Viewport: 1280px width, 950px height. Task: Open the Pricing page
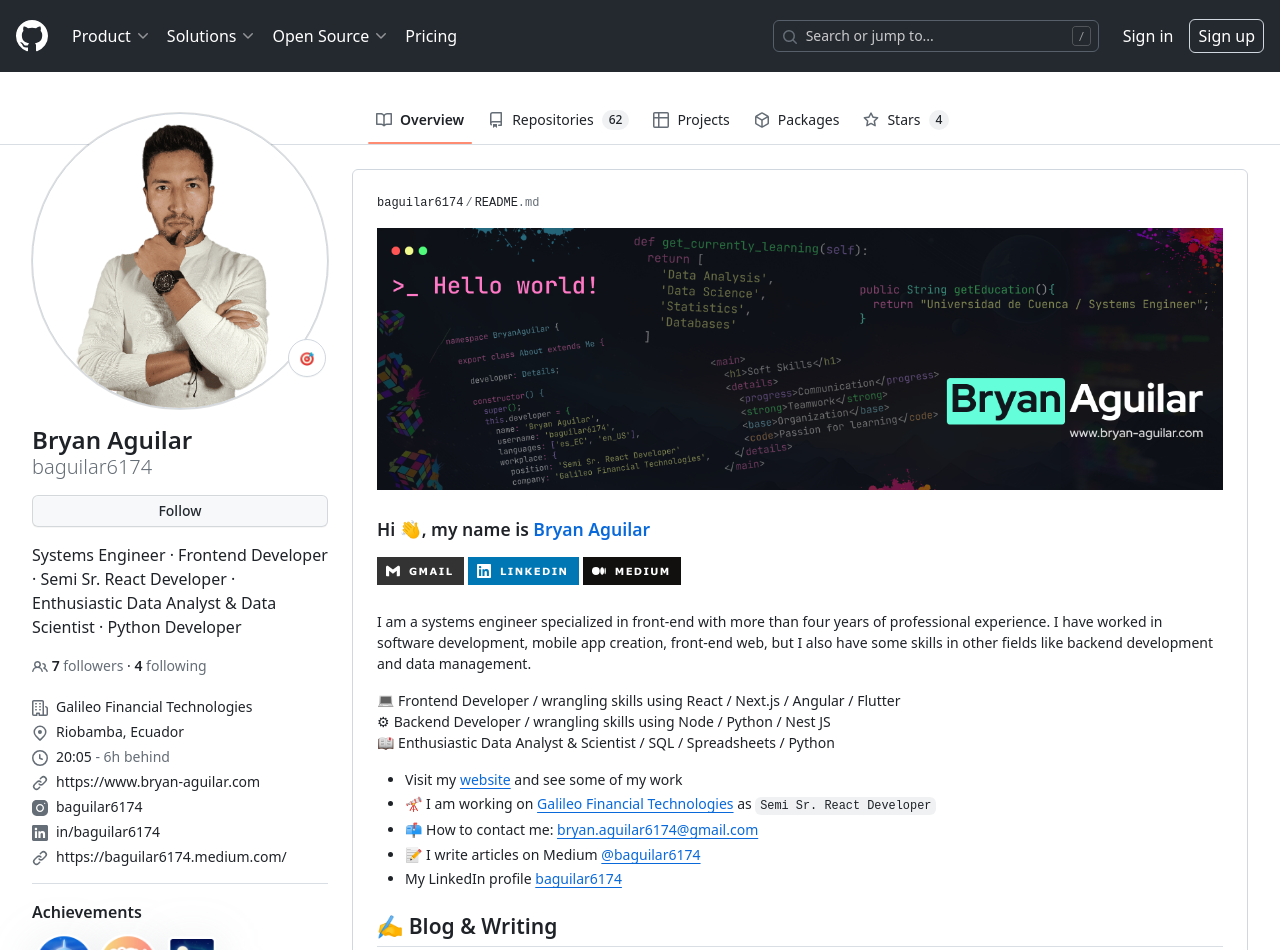431,36
